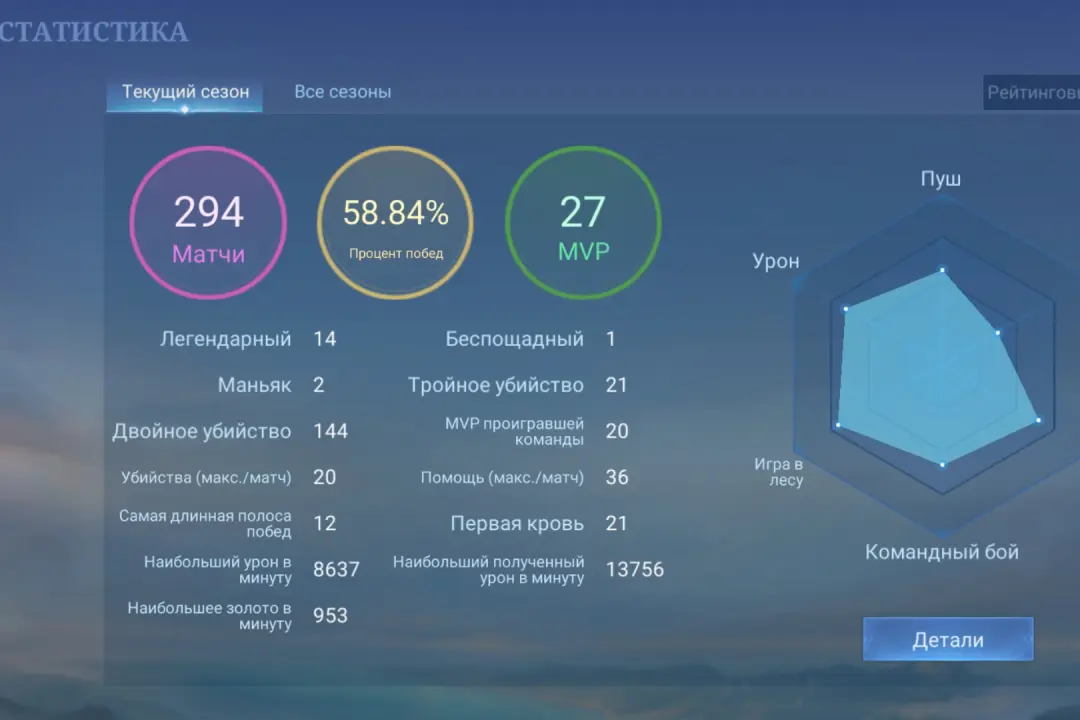Expand the Рейтинговый mode dropdown

tap(1031, 93)
